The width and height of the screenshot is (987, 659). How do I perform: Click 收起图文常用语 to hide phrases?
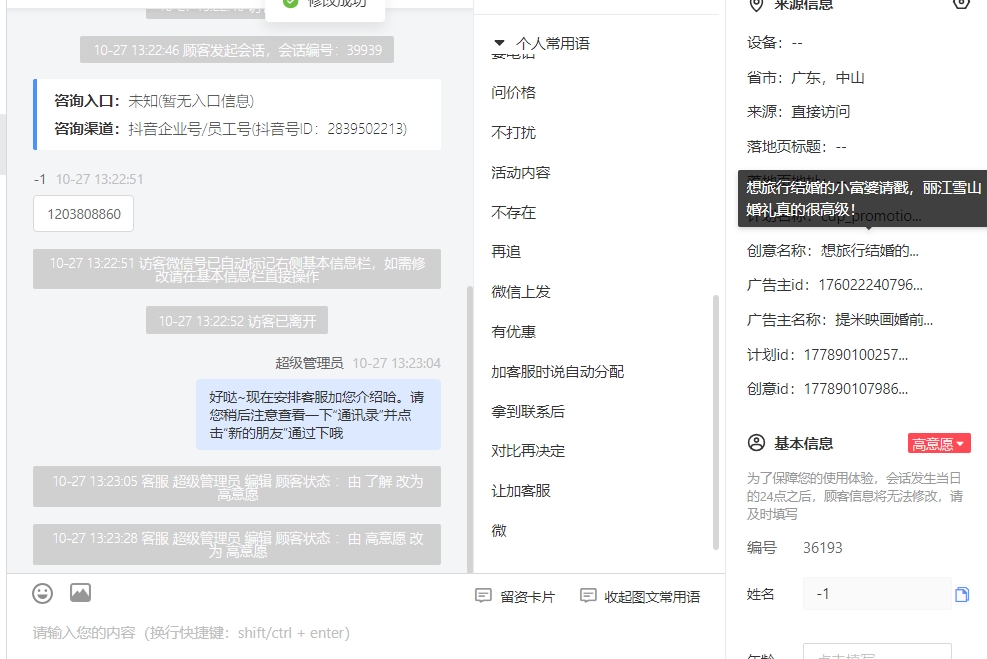click(x=640, y=596)
